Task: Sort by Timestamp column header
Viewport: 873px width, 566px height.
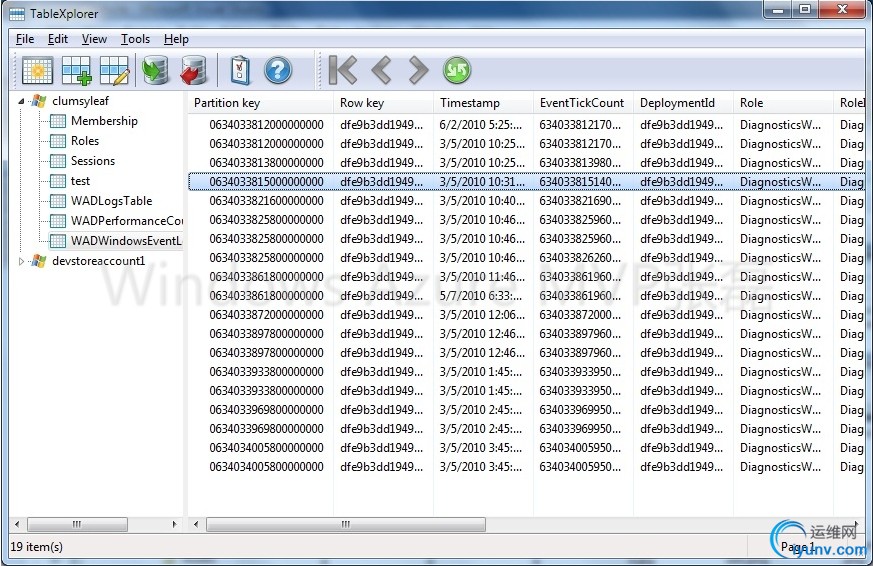Action: (x=483, y=103)
